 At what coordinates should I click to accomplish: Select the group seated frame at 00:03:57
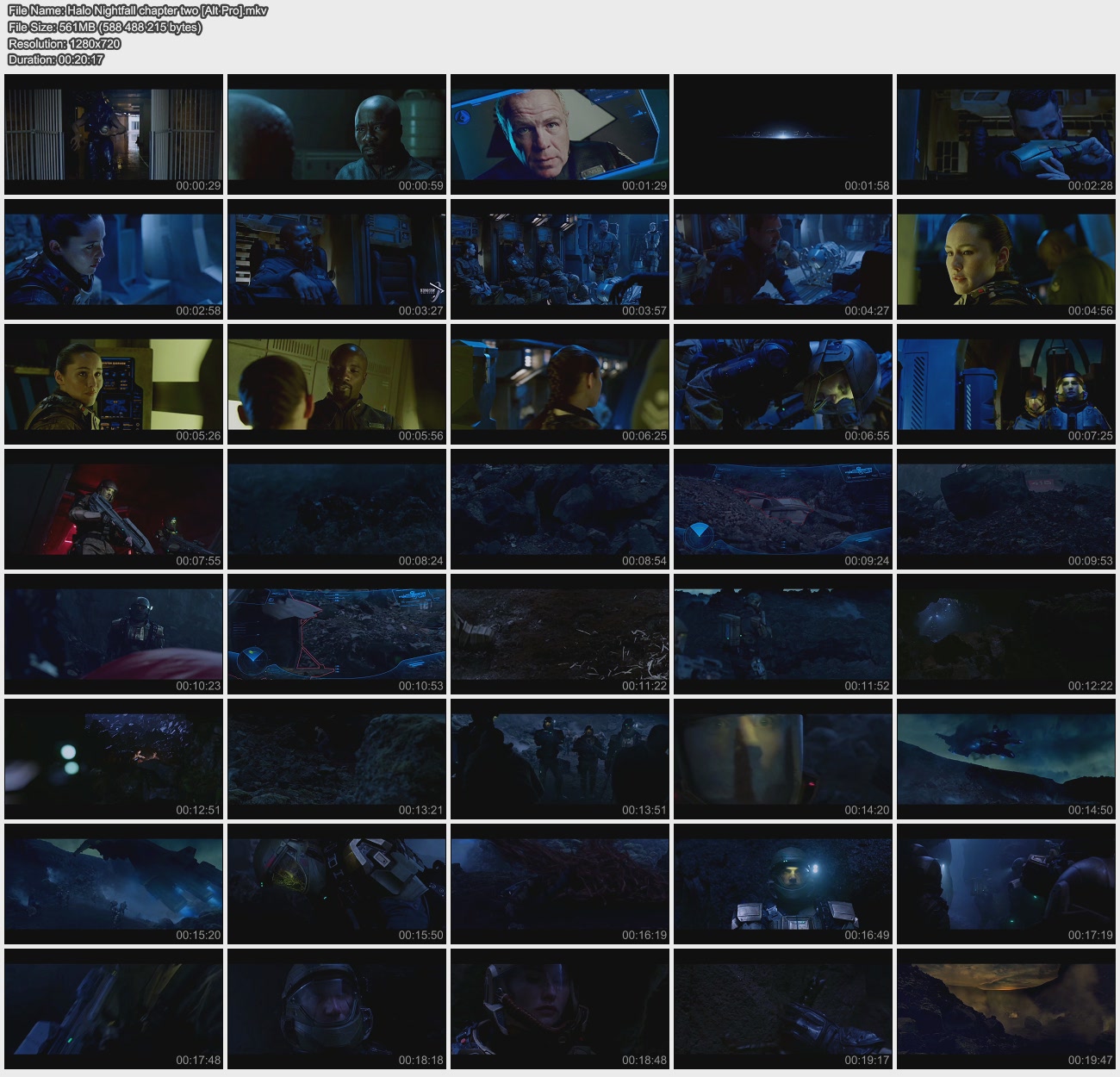(x=560, y=259)
